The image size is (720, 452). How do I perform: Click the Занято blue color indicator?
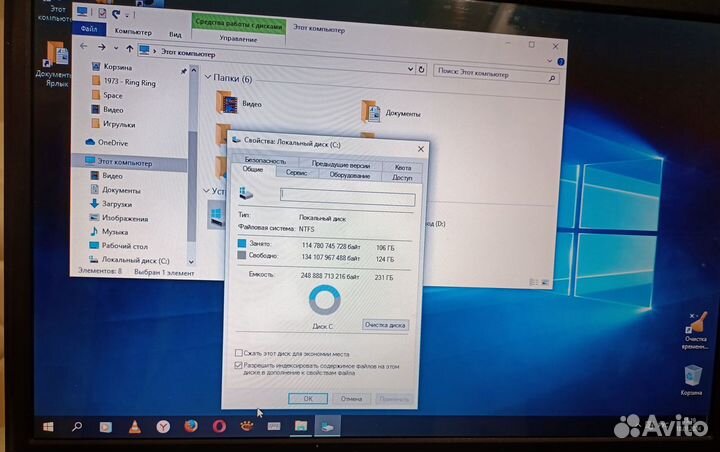click(x=242, y=243)
